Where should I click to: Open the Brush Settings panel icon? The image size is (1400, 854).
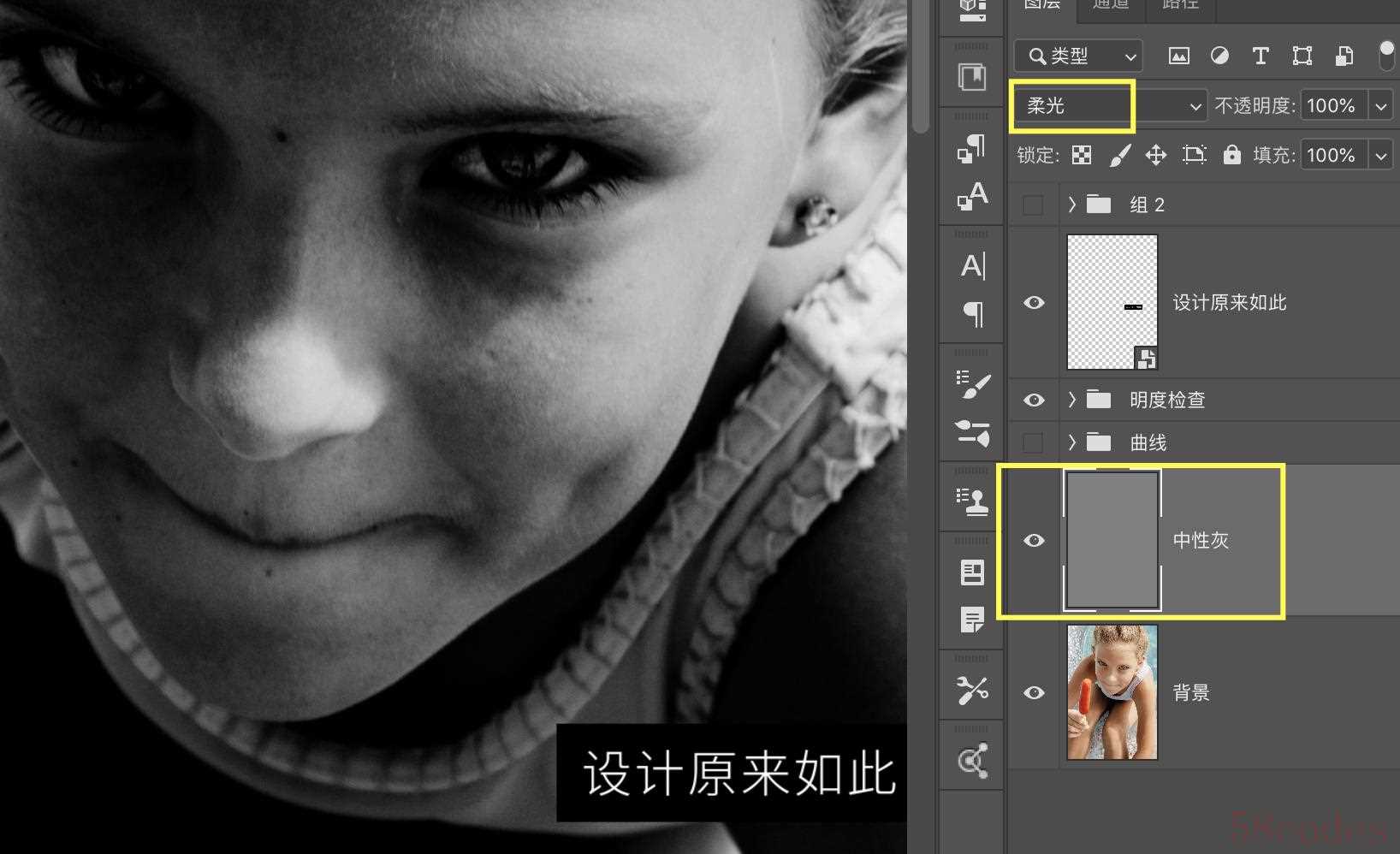pyautogui.click(x=972, y=385)
